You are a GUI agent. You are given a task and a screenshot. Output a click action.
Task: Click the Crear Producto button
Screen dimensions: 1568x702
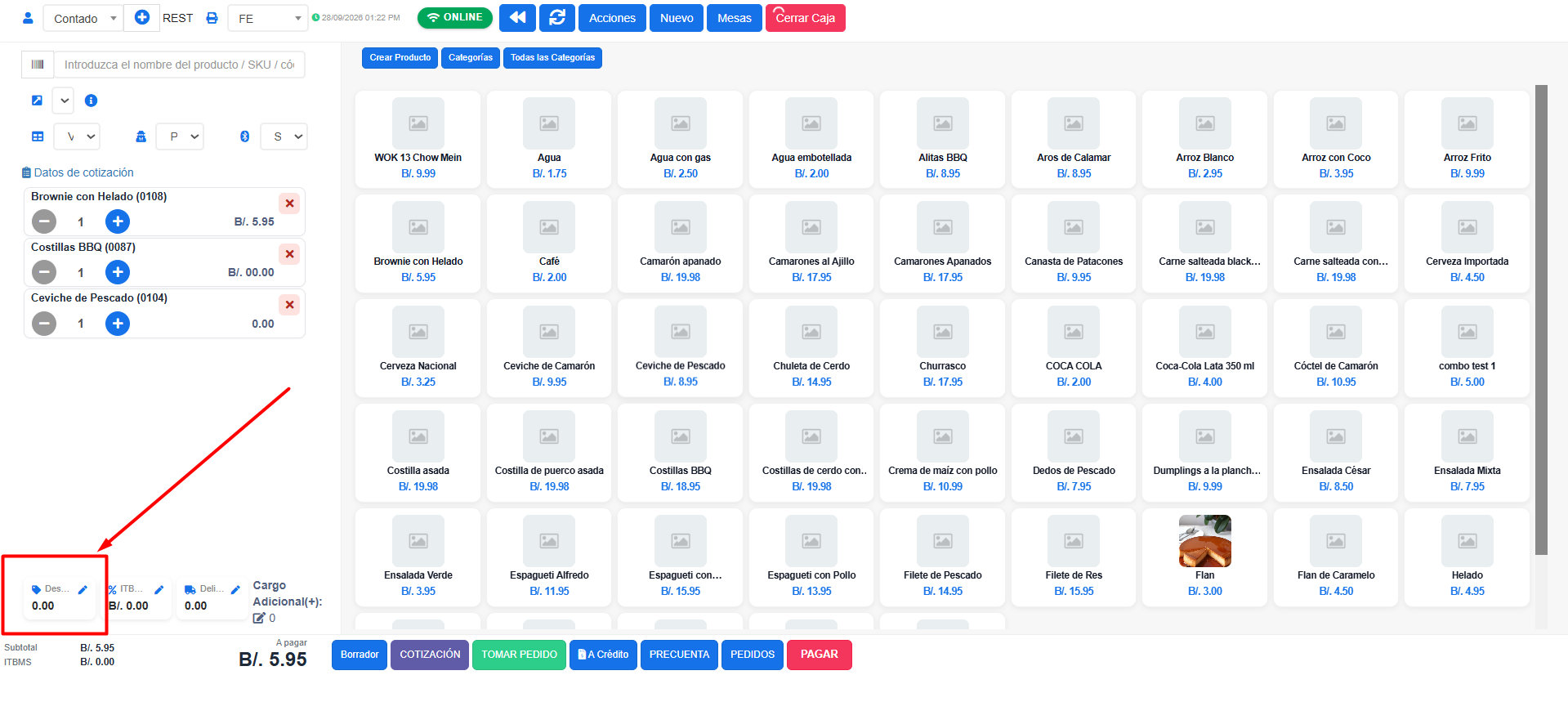pyautogui.click(x=400, y=58)
